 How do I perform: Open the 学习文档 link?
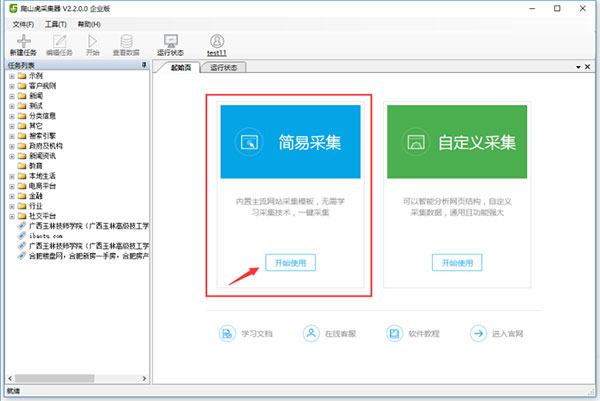257,334
